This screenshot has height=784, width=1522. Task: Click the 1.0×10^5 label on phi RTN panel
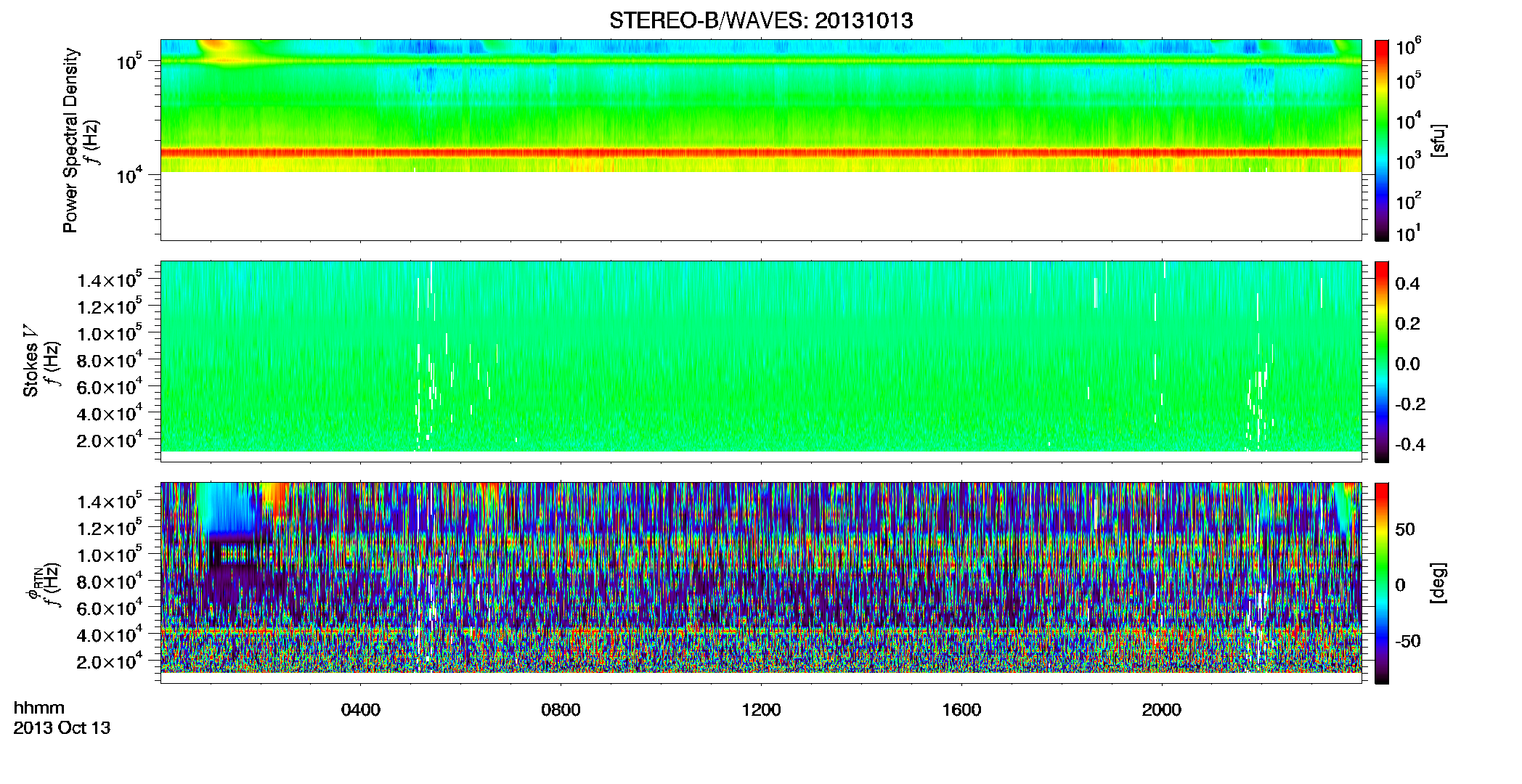point(109,555)
